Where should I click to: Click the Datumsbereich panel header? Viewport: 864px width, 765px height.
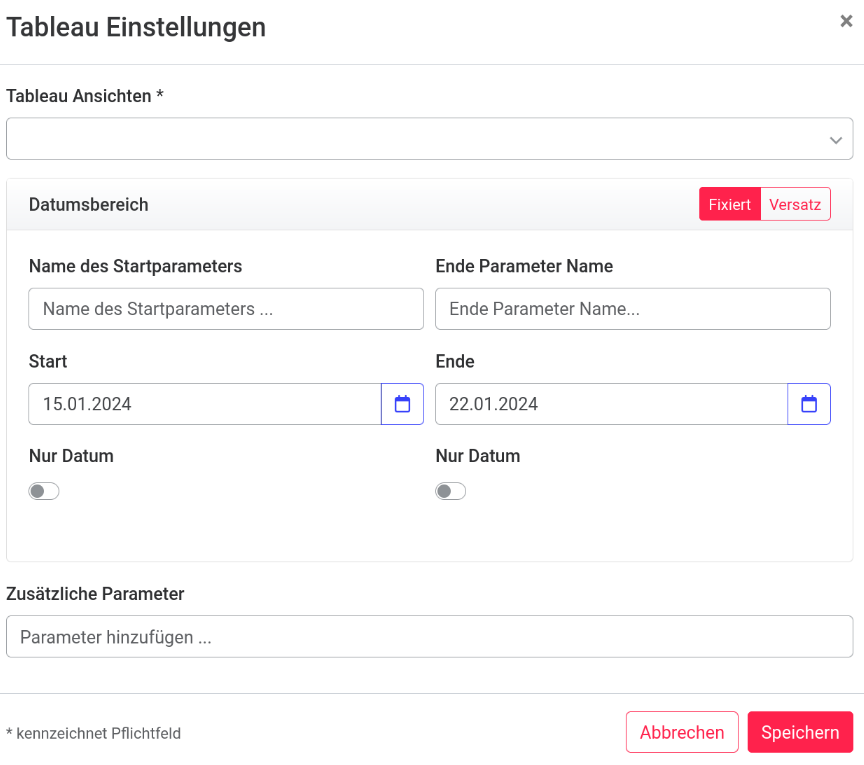89,204
